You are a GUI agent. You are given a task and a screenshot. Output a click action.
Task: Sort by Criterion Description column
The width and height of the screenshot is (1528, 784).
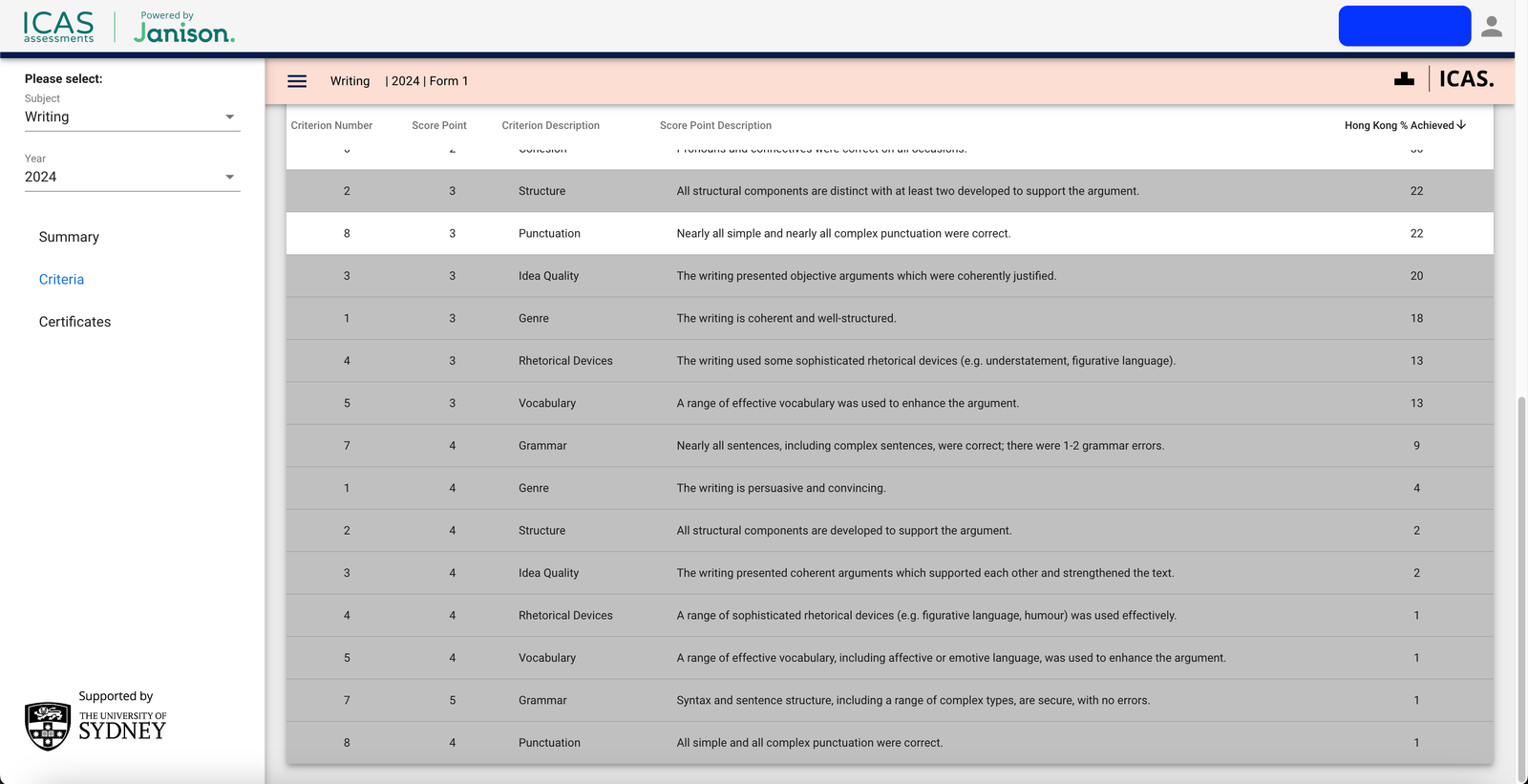pyautogui.click(x=550, y=125)
